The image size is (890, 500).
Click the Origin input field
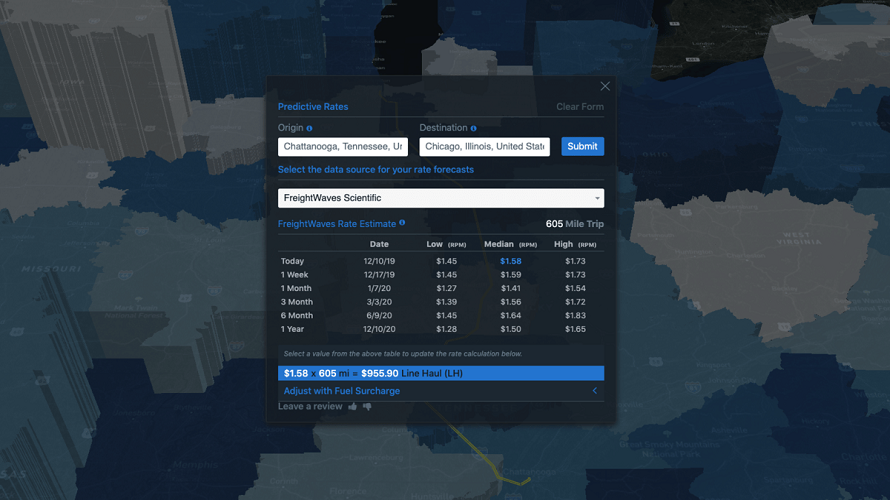(x=343, y=146)
